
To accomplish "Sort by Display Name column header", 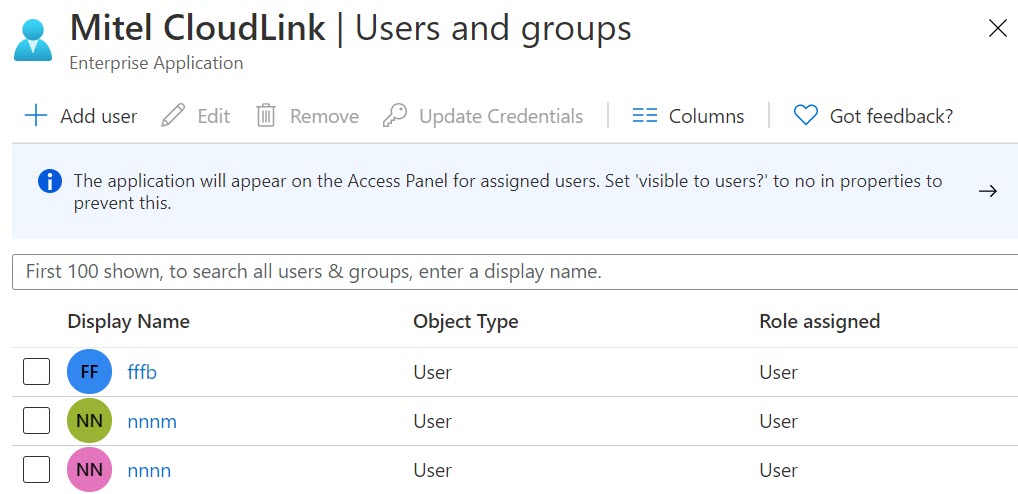I will tap(129, 321).
